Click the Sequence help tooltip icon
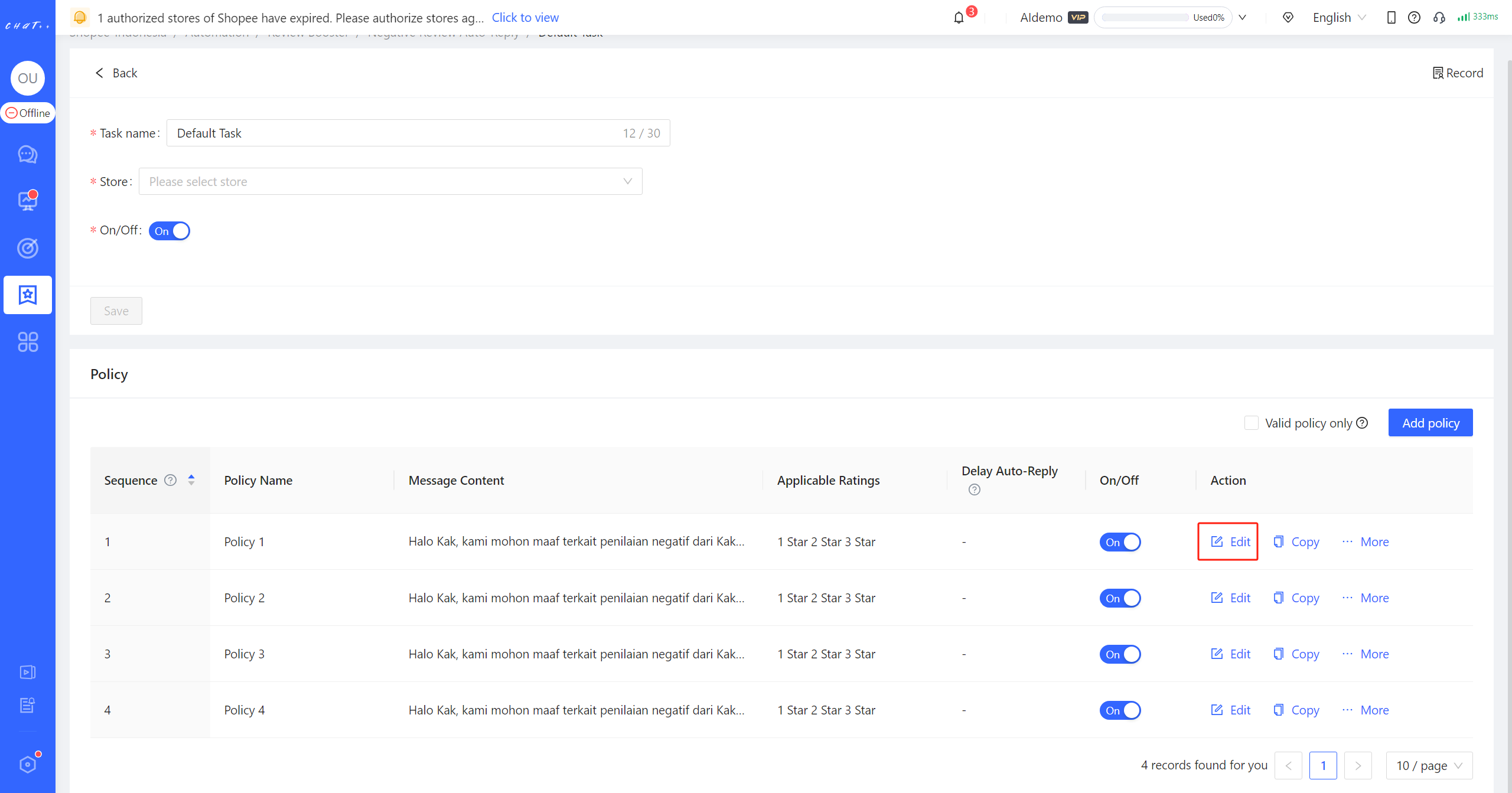The image size is (1512, 793). point(170,480)
